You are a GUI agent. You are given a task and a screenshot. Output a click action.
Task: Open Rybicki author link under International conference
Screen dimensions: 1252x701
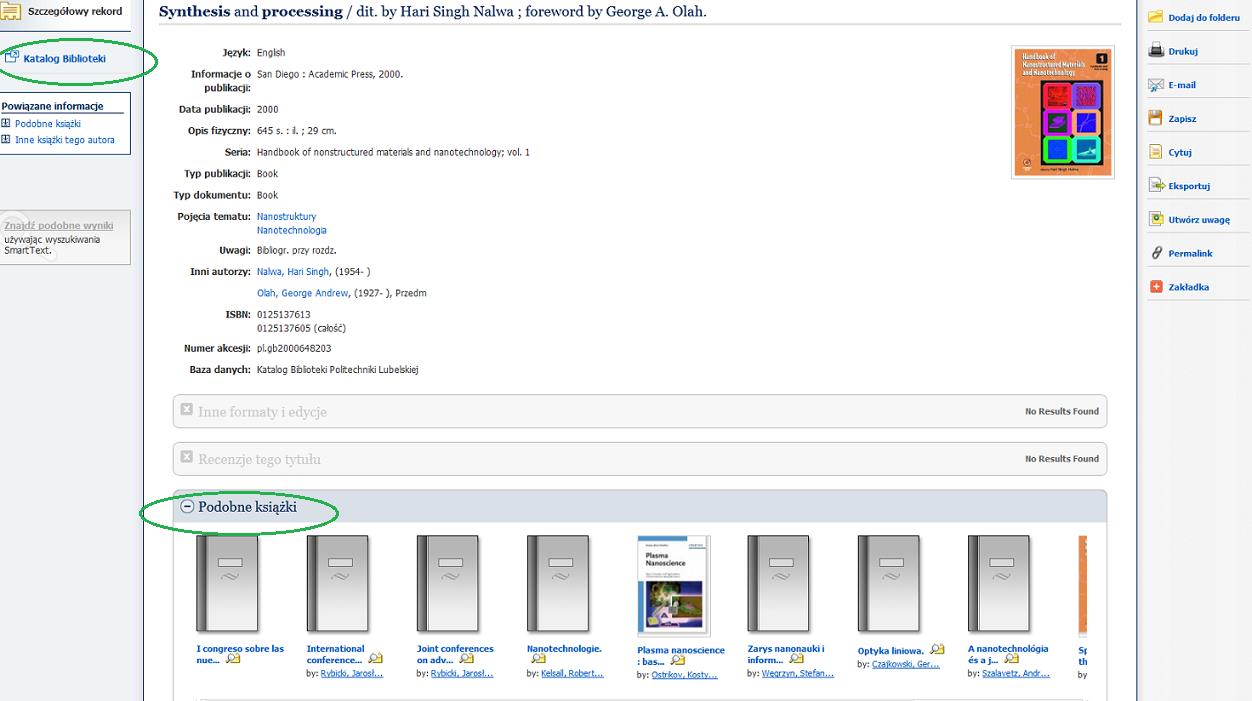(x=352, y=674)
